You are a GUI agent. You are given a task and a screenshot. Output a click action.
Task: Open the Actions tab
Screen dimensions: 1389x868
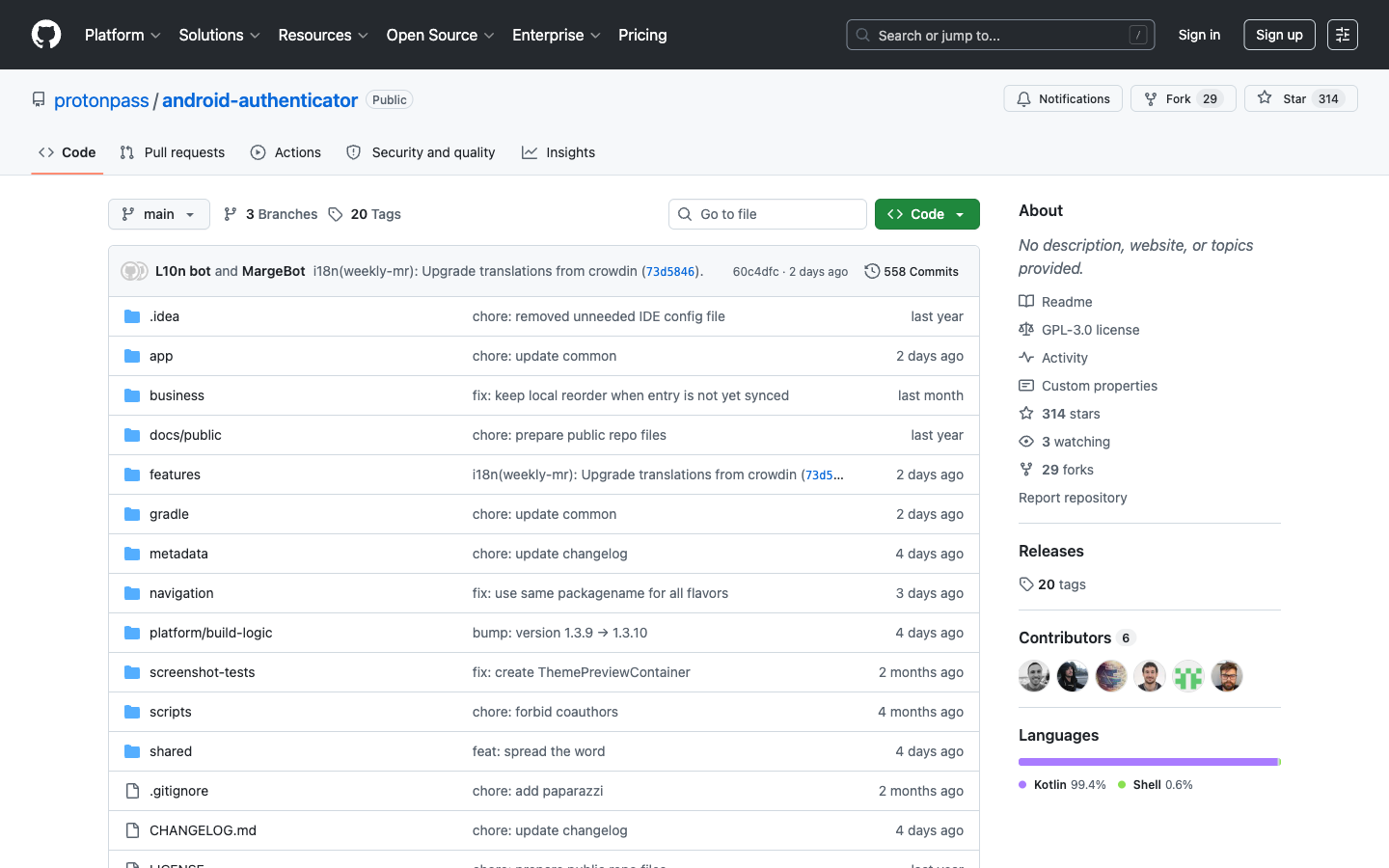tap(286, 152)
